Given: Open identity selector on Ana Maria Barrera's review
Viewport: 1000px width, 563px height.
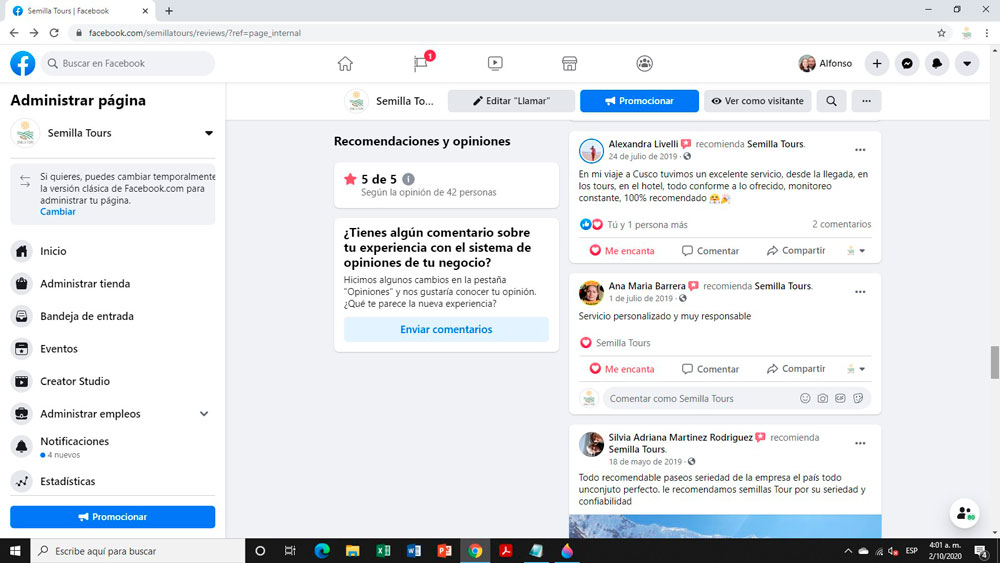Looking at the screenshot, I should 856,369.
